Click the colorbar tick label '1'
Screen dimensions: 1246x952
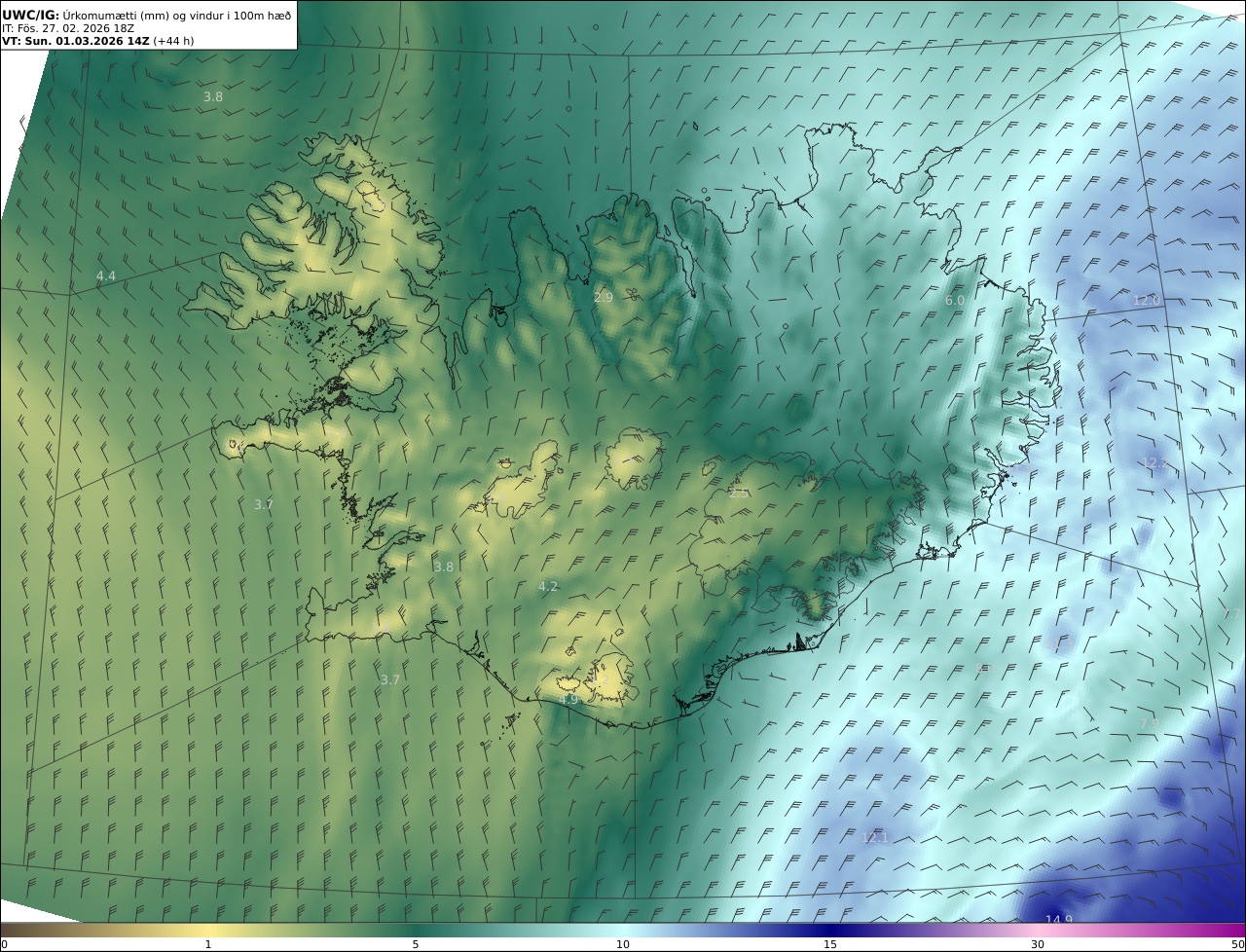coord(207,944)
